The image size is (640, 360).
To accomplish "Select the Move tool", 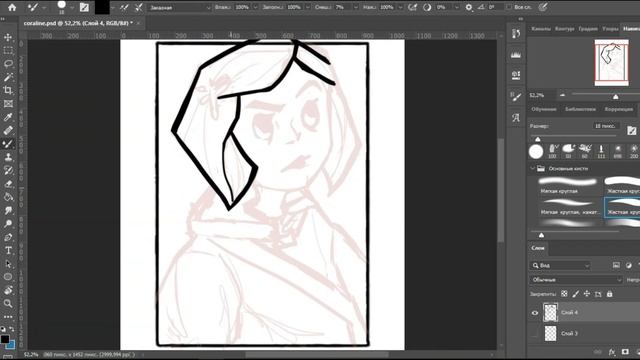I will [x=8, y=38].
